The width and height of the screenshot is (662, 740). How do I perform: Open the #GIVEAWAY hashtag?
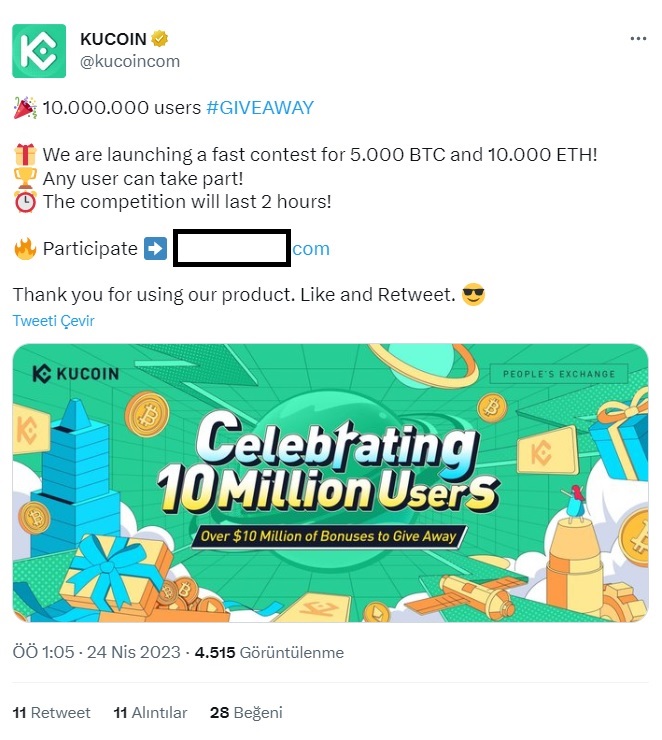coord(260,108)
